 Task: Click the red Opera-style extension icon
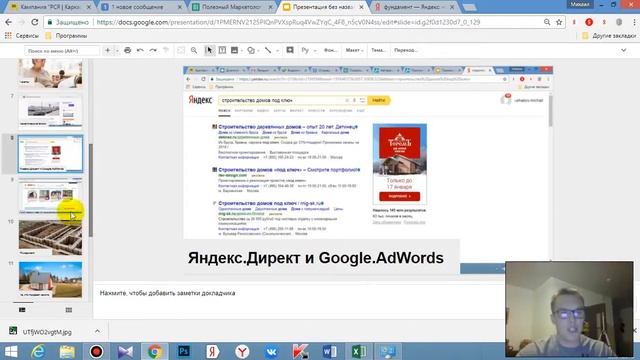(589, 22)
